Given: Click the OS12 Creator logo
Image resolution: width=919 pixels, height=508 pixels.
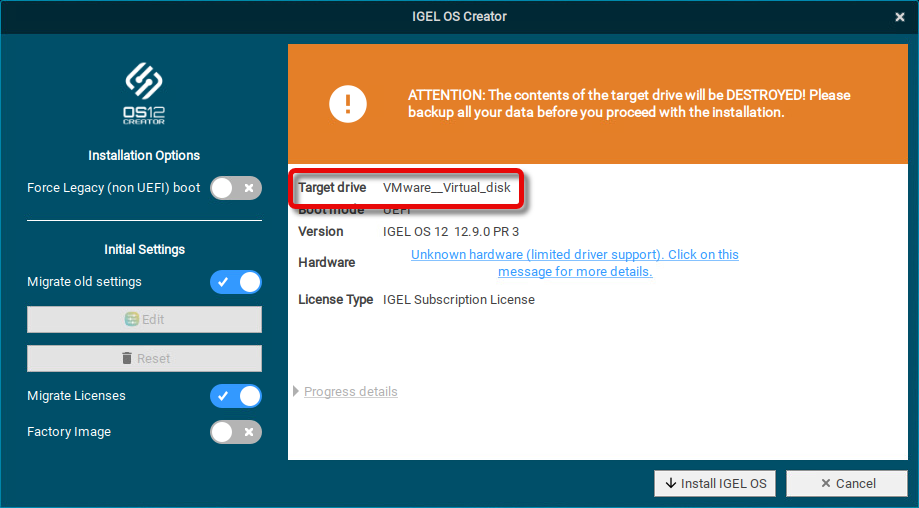Looking at the screenshot, I should [144, 94].
